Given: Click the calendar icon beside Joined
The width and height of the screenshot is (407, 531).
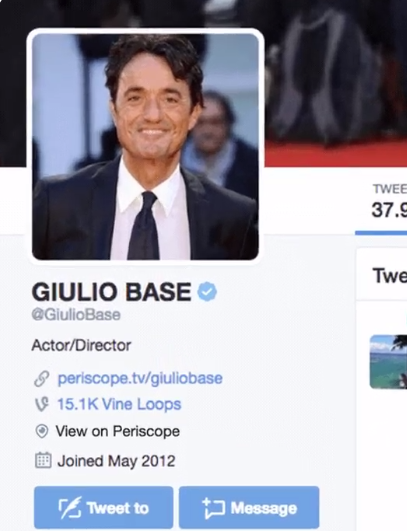Looking at the screenshot, I should pos(43,460).
